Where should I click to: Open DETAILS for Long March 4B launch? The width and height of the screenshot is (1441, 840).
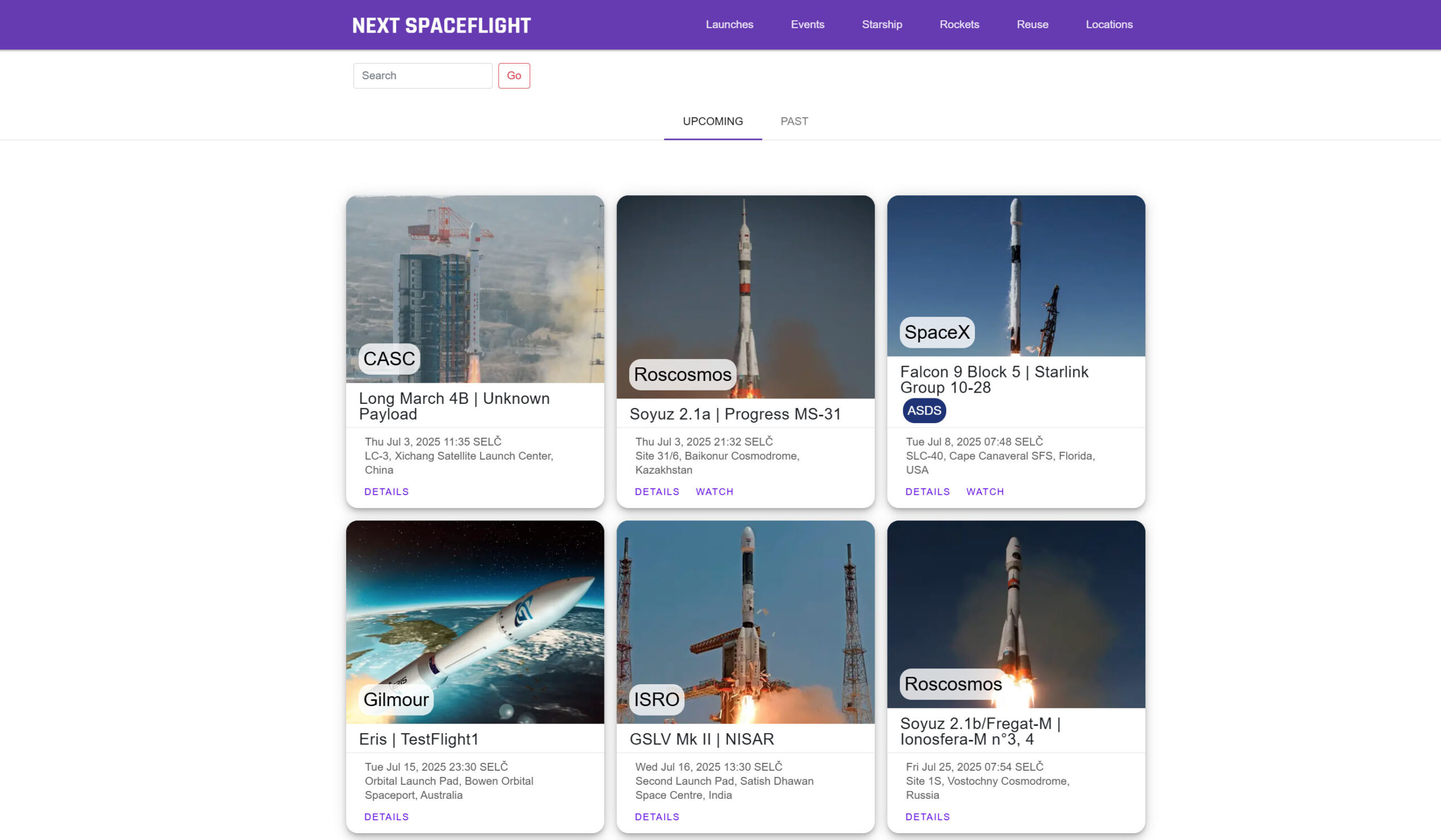(387, 491)
